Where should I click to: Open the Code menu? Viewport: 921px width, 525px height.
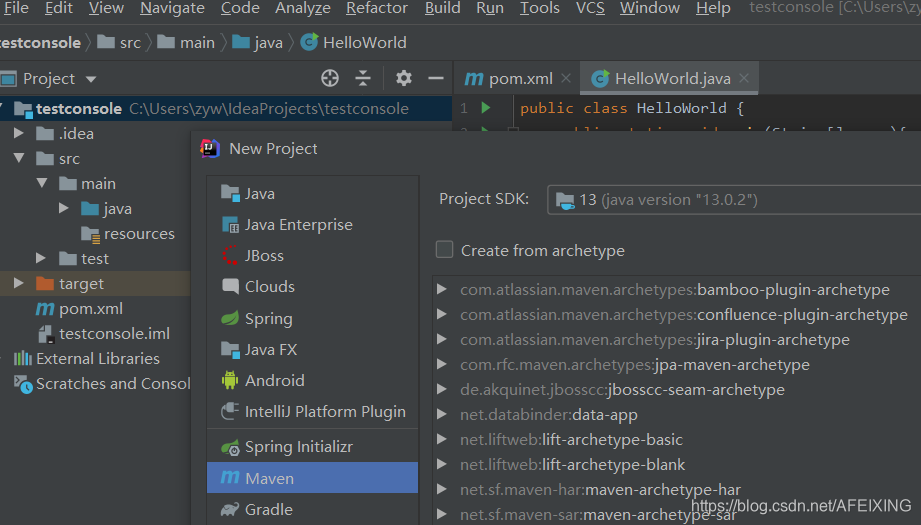pyautogui.click(x=240, y=8)
